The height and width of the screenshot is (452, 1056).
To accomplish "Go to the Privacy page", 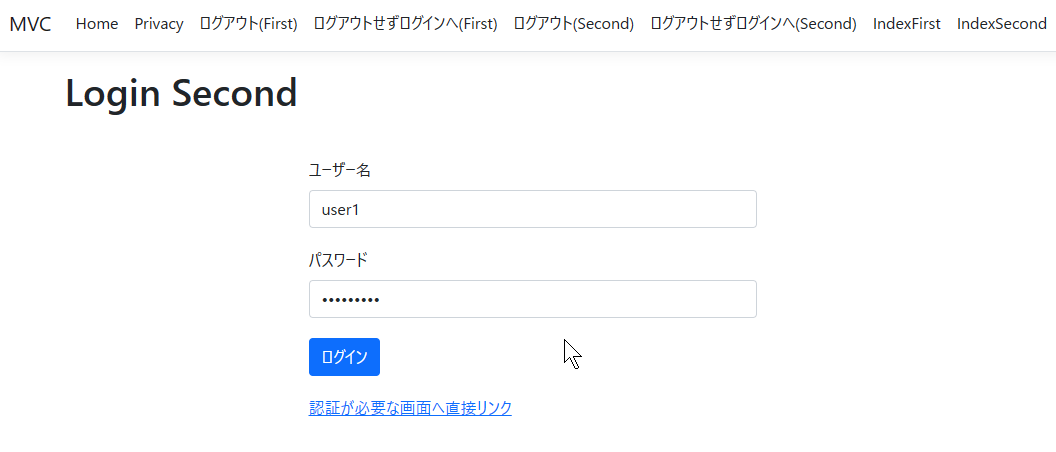I will (x=159, y=24).
